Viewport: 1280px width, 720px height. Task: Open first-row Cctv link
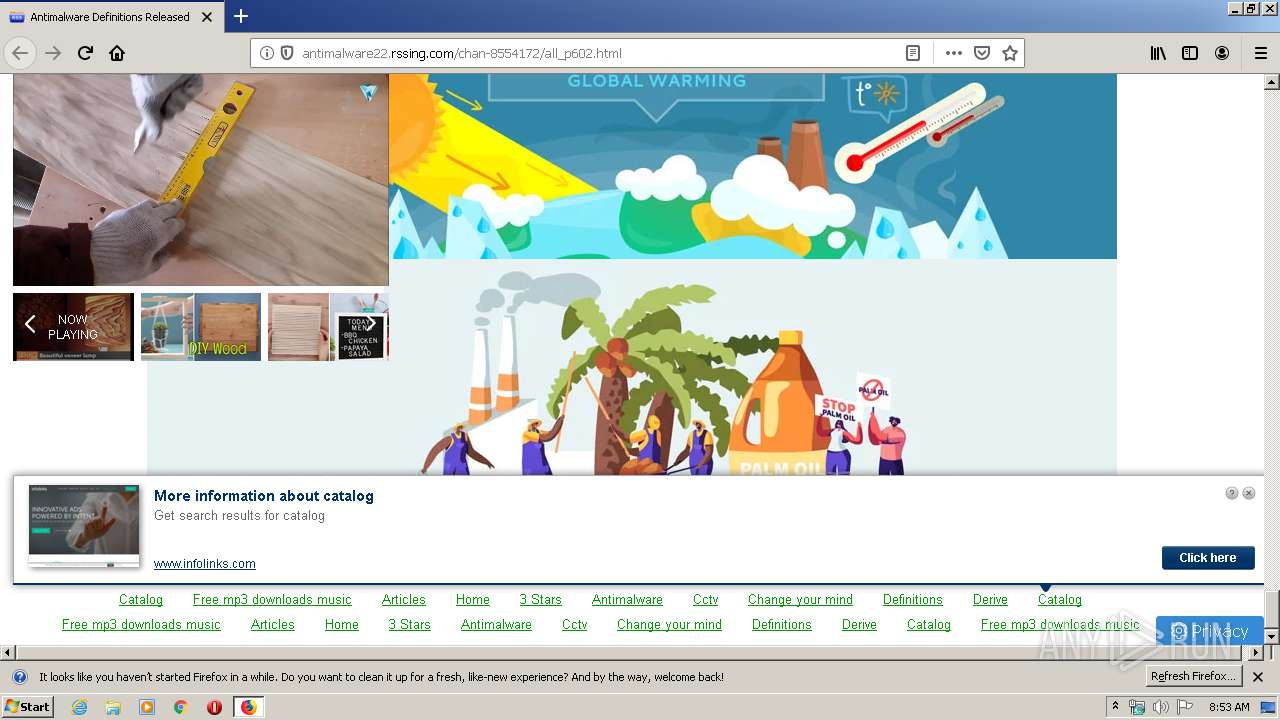(x=705, y=600)
